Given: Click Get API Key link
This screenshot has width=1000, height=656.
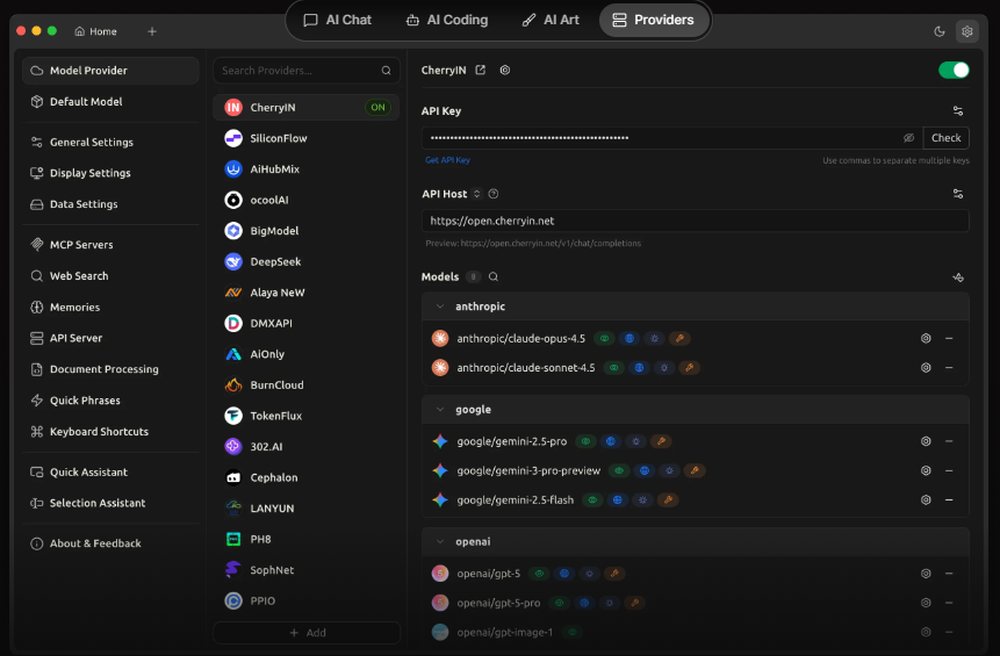Looking at the screenshot, I should pyautogui.click(x=448, y=160).
